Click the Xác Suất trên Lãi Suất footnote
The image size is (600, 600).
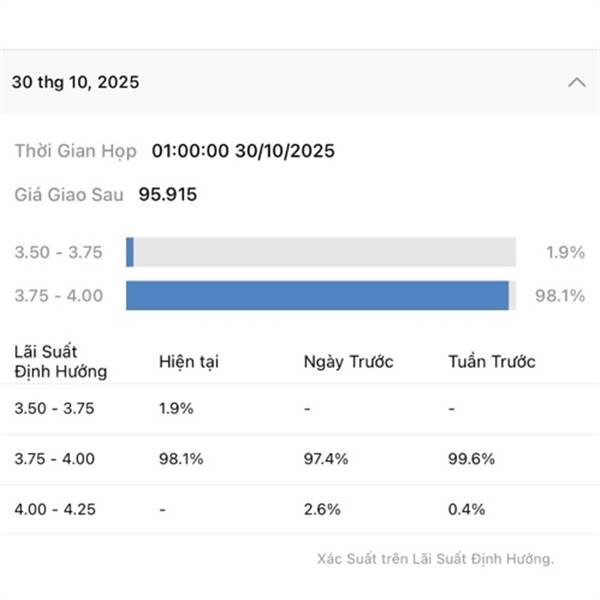point(434,558)
